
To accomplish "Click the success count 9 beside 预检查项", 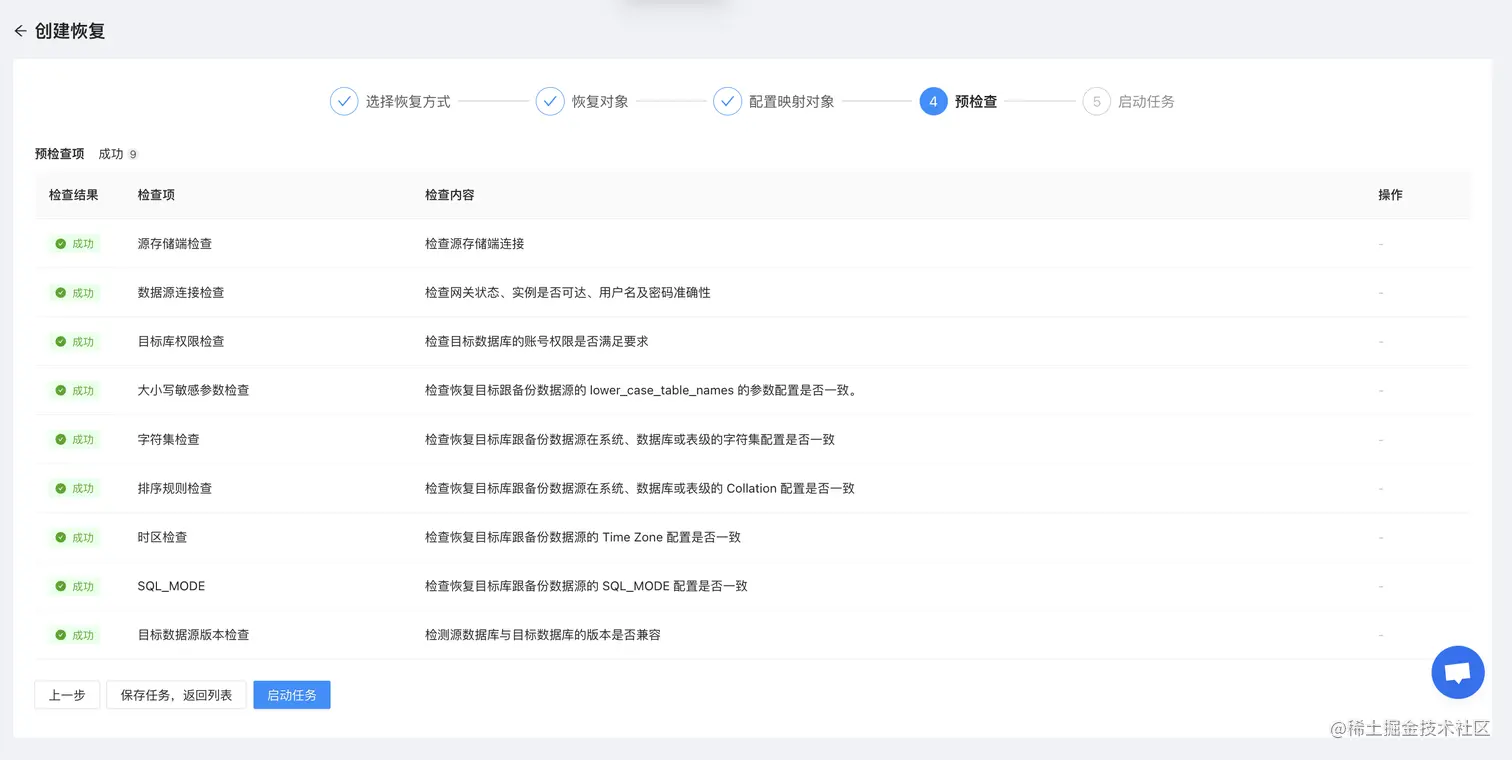I will pyautogui.click(x=132, y=154).
